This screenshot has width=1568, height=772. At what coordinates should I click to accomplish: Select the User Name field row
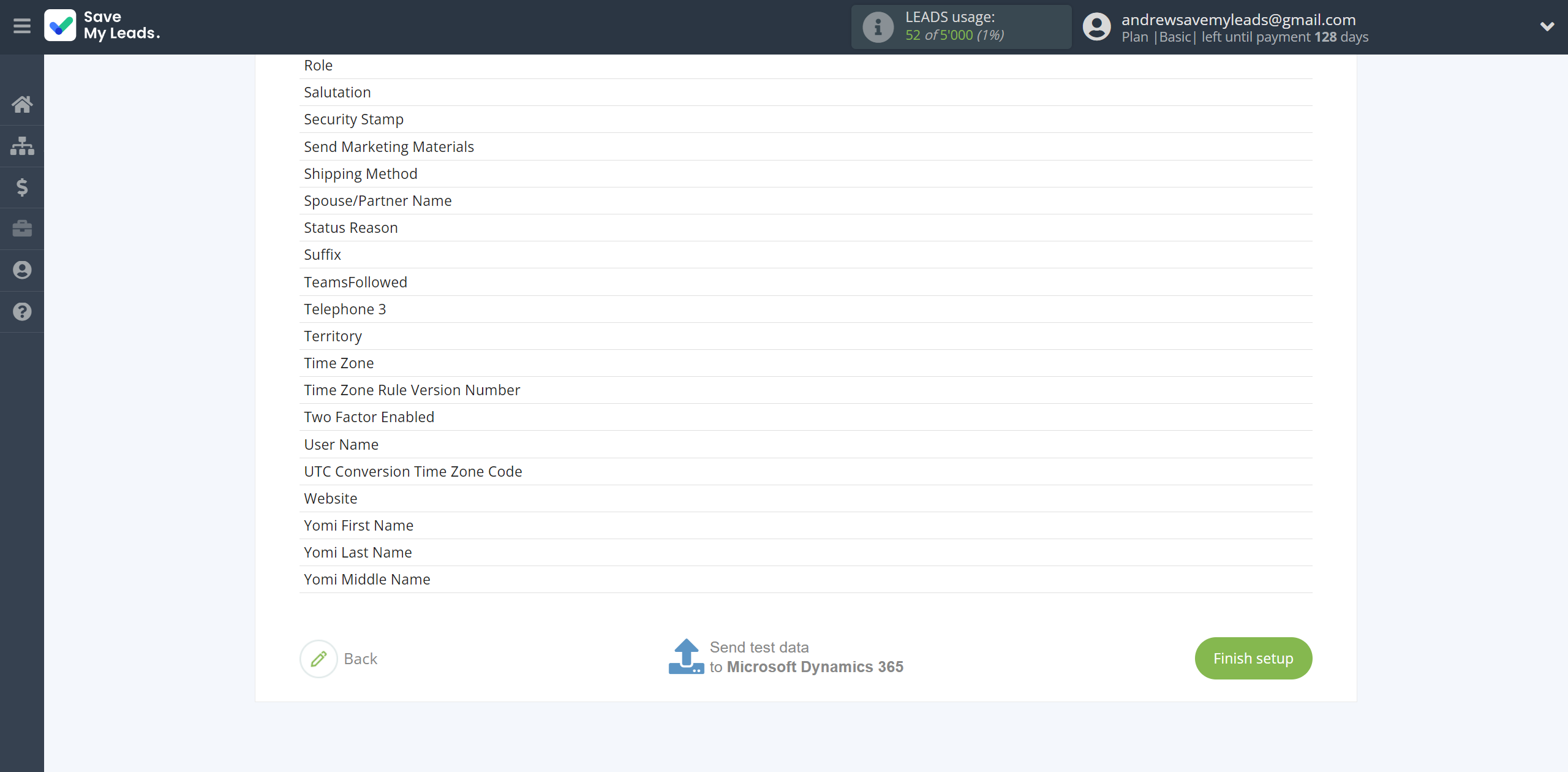point(805,445)
